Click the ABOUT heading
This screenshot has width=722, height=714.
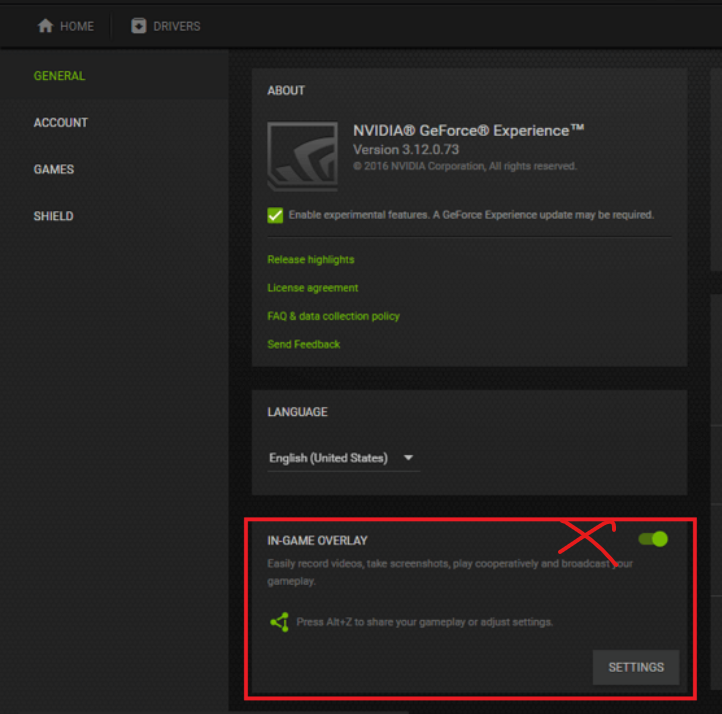[x=286, y=91]
